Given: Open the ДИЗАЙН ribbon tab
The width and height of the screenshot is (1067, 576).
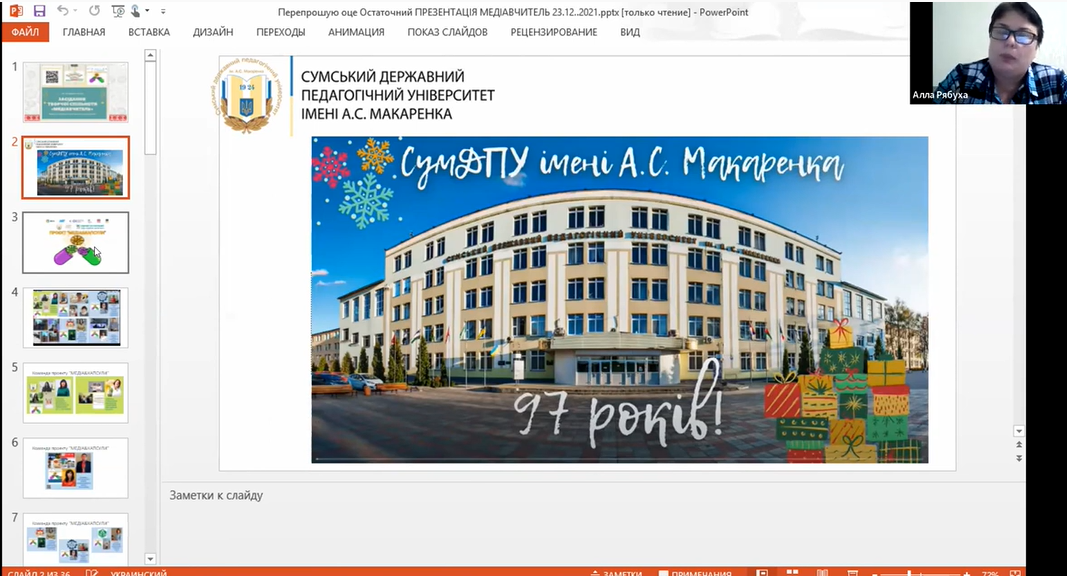Looking at the screenshot, I should pos(213,32).
